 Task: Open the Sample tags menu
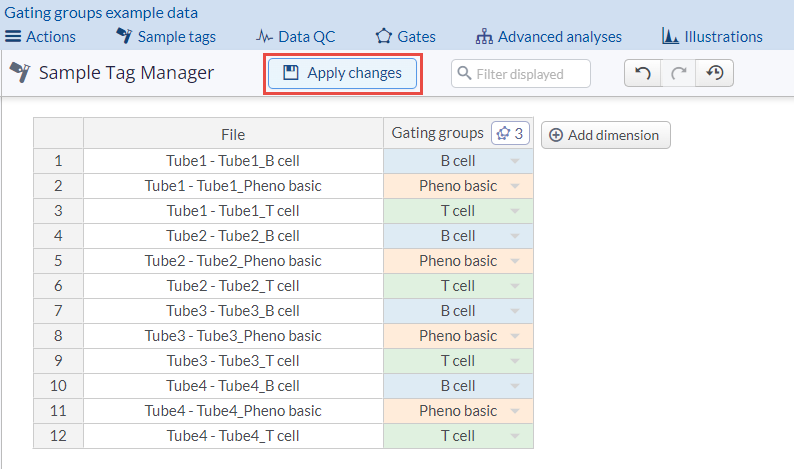click(165, 37)
